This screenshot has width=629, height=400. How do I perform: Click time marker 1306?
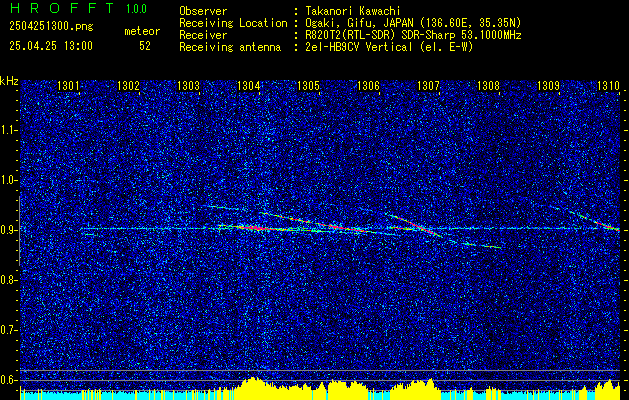point(368,86)
